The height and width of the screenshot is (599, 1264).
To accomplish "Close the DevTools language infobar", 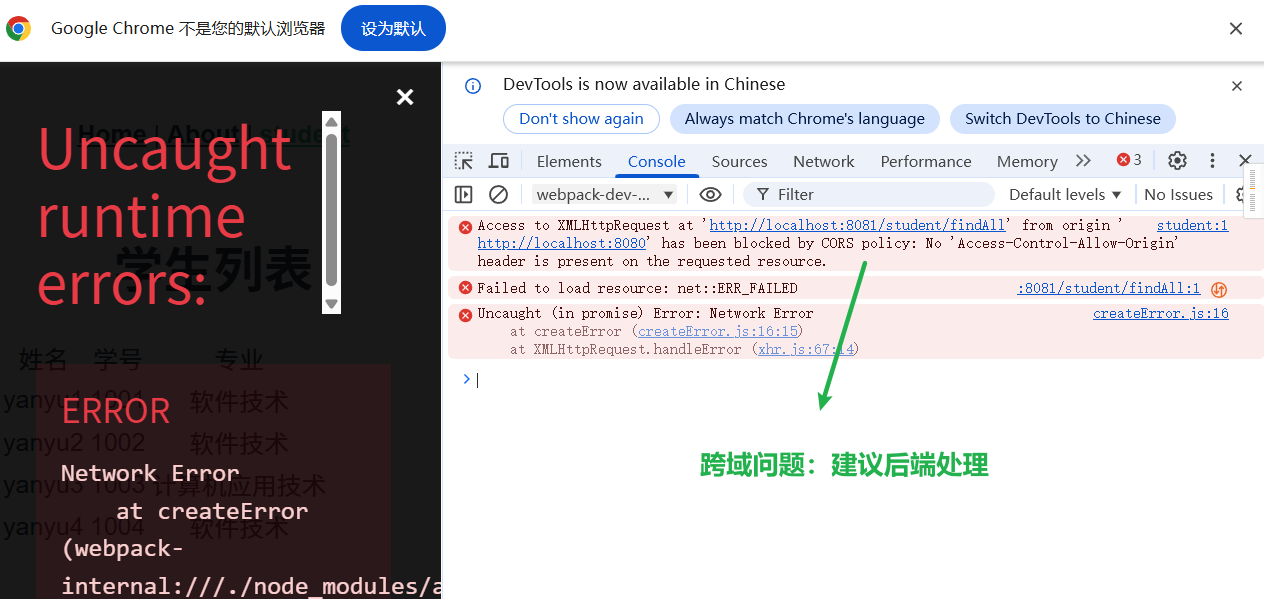I will (1237, 86).
